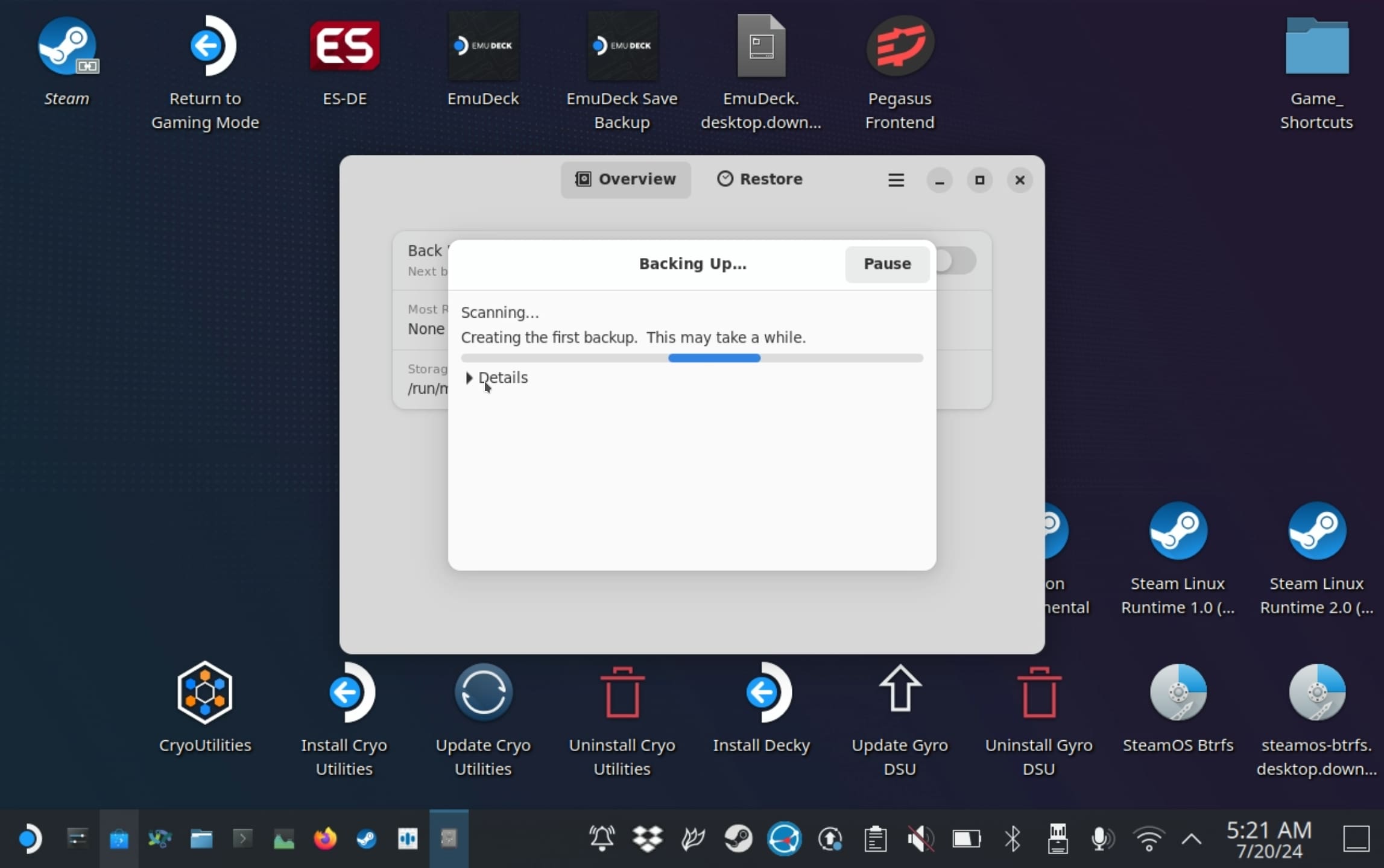Image resolution: width=1384 pixels, height=868 pixels.
Task: Open clipboard tray icon
Action: [x=875, y=838]
